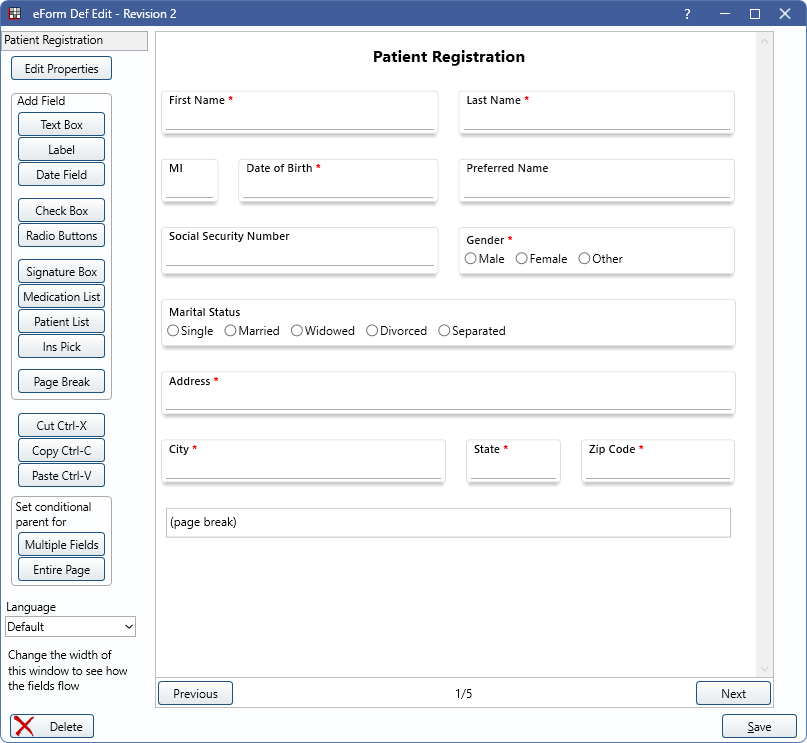Viewport: 807px width, 743px height.
Task: Choose the Divorced radio button
Action: point(372,331)
